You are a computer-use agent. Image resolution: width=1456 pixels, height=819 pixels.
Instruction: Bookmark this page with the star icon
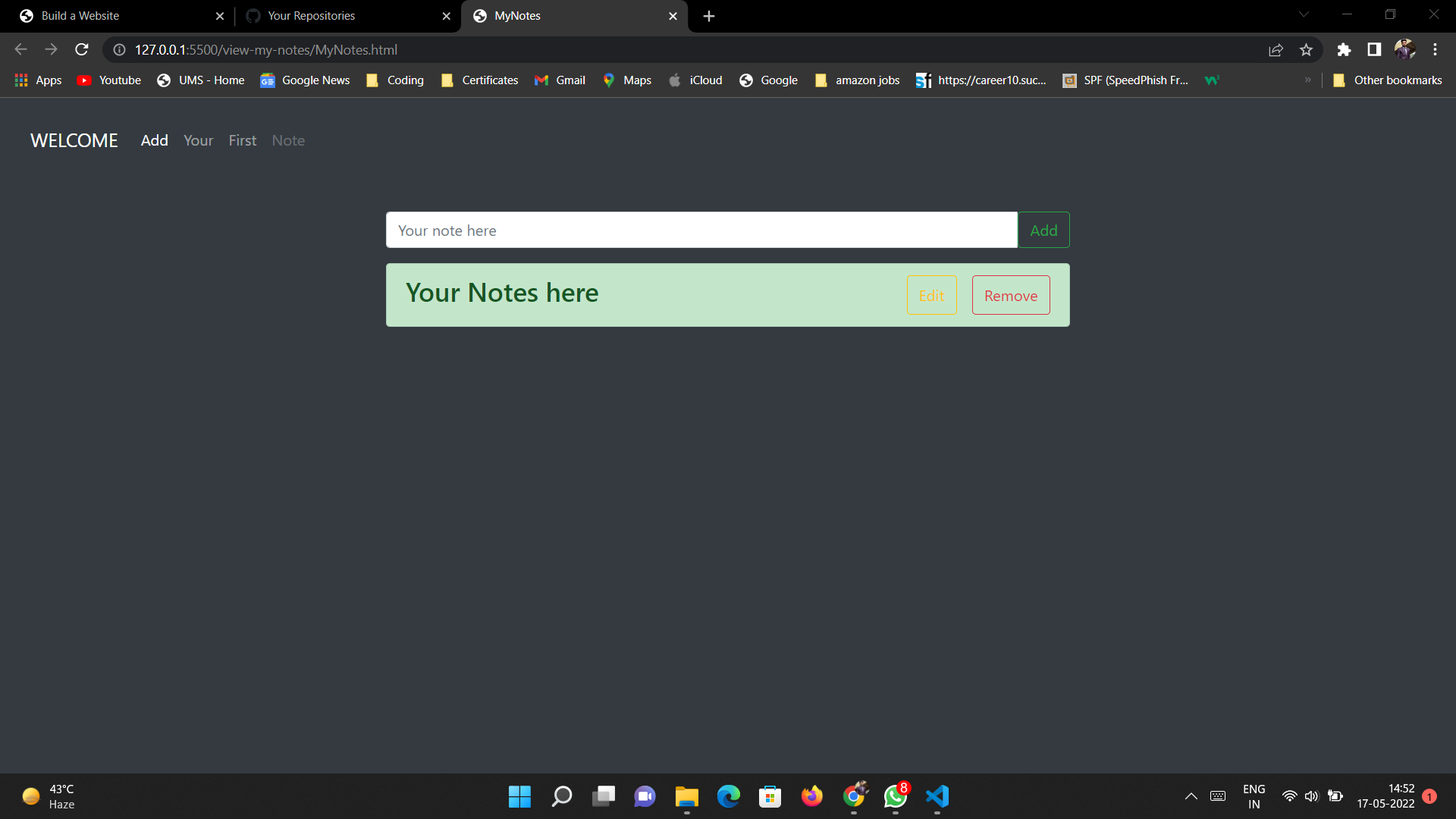pyautogui.click(x=1306, y=49)
